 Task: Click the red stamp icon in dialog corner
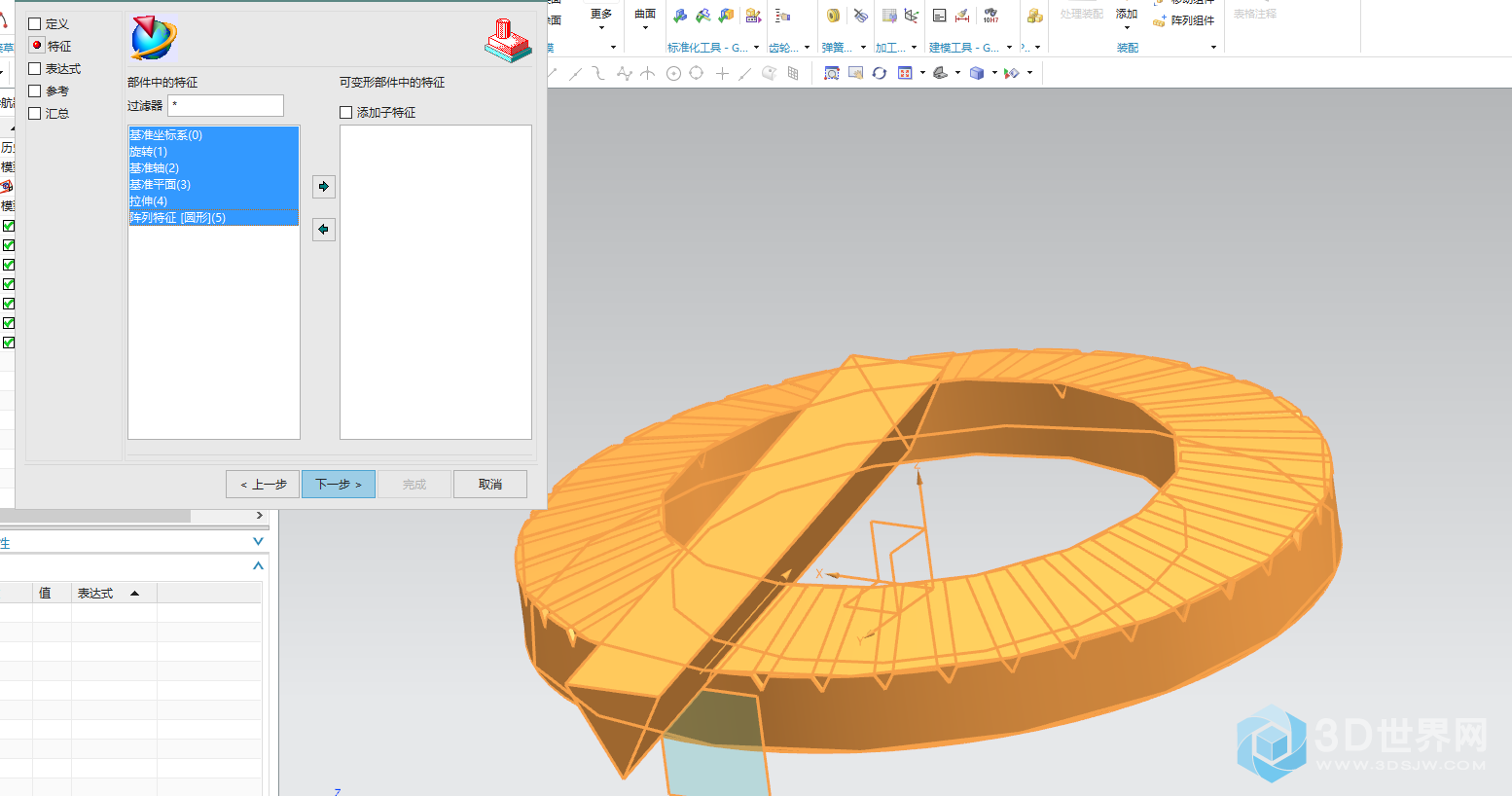click(508, 41)
